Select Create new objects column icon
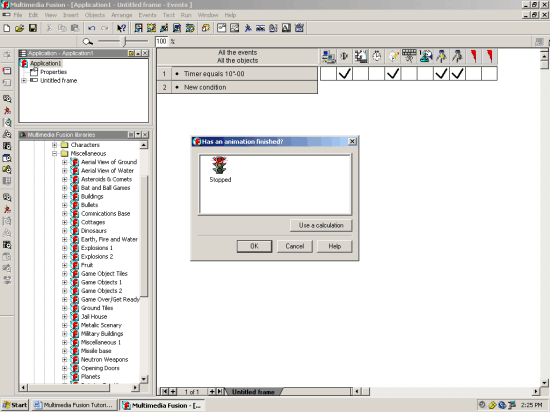The height and width of the screenshot is (413, 551). point(393,56)
